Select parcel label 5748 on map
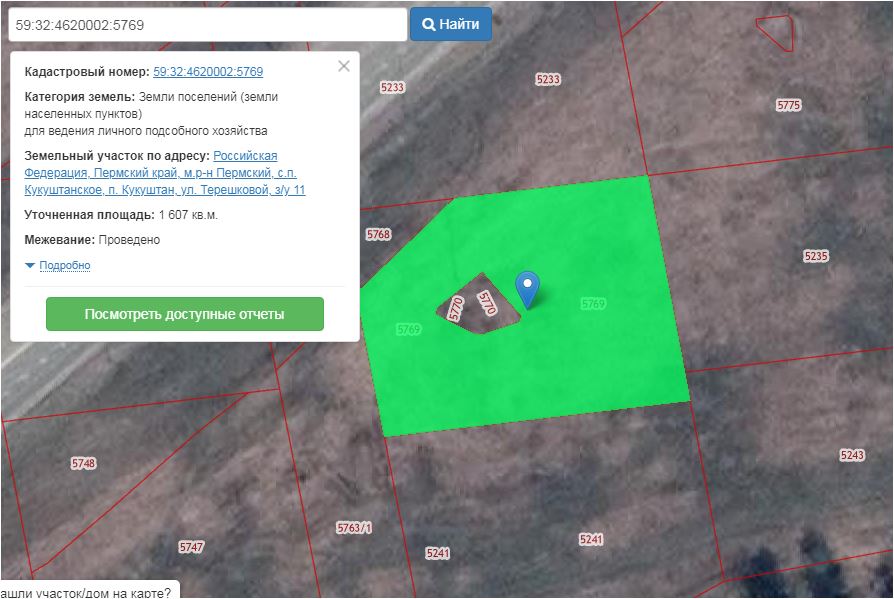This screenshot has height=599, width=894. (x=83, y=463)
